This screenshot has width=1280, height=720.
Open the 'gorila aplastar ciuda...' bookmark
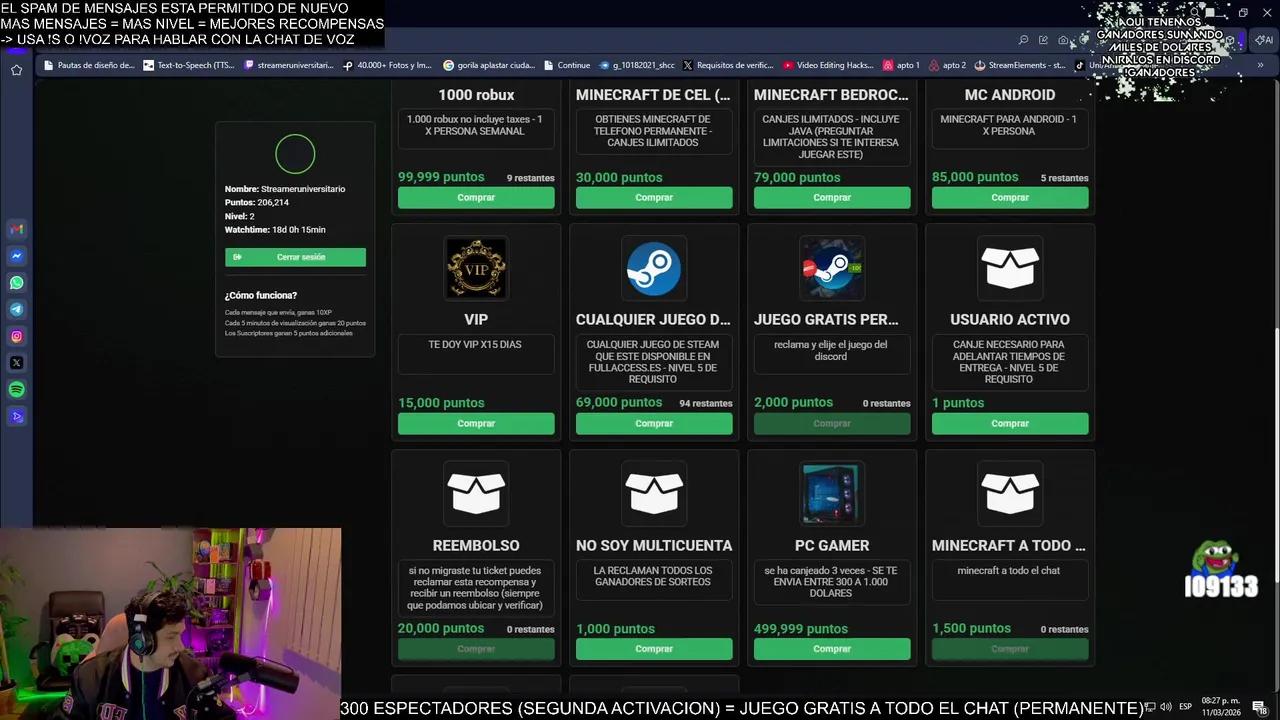point(489,65)
